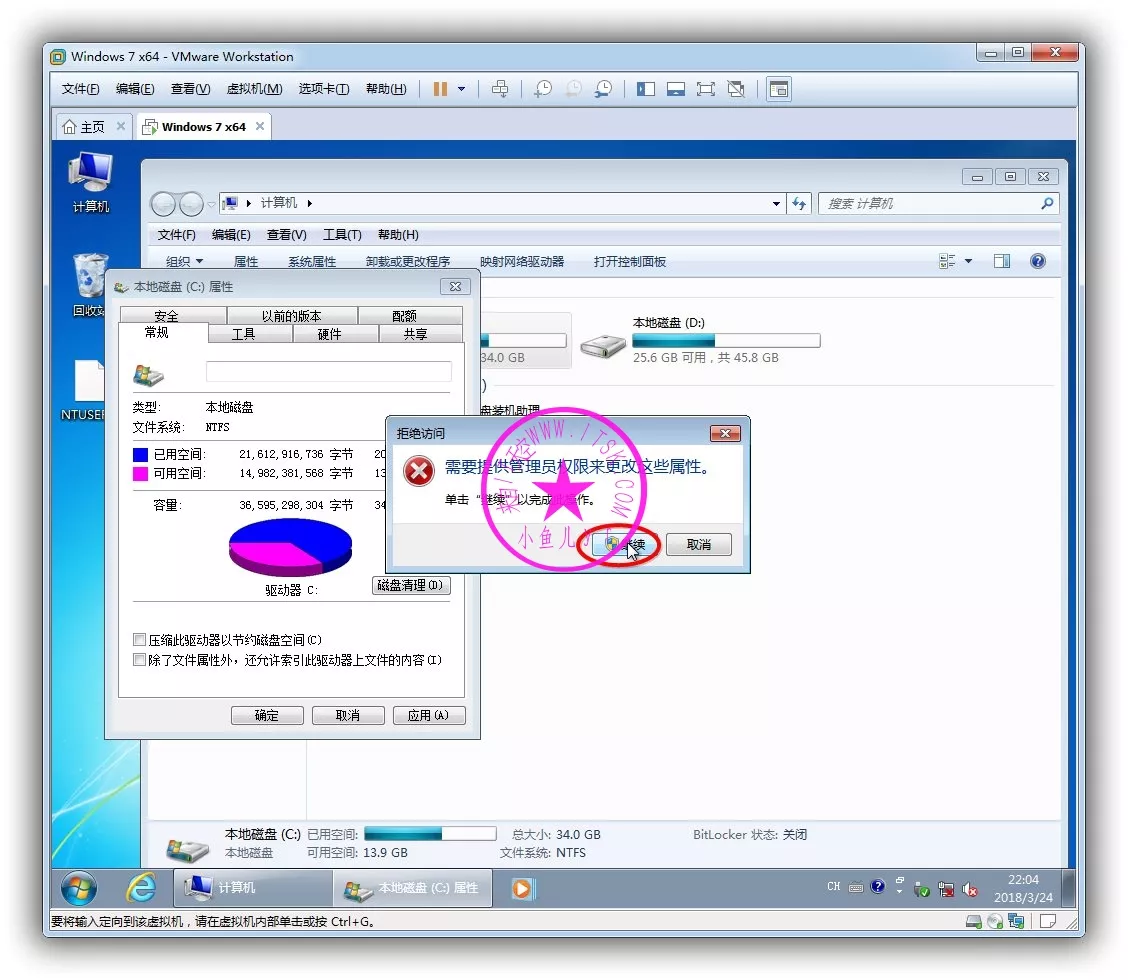Click the Explorer help question mark icon
This screenshot has width=1128, height=980.
(x=1037, y=261)
